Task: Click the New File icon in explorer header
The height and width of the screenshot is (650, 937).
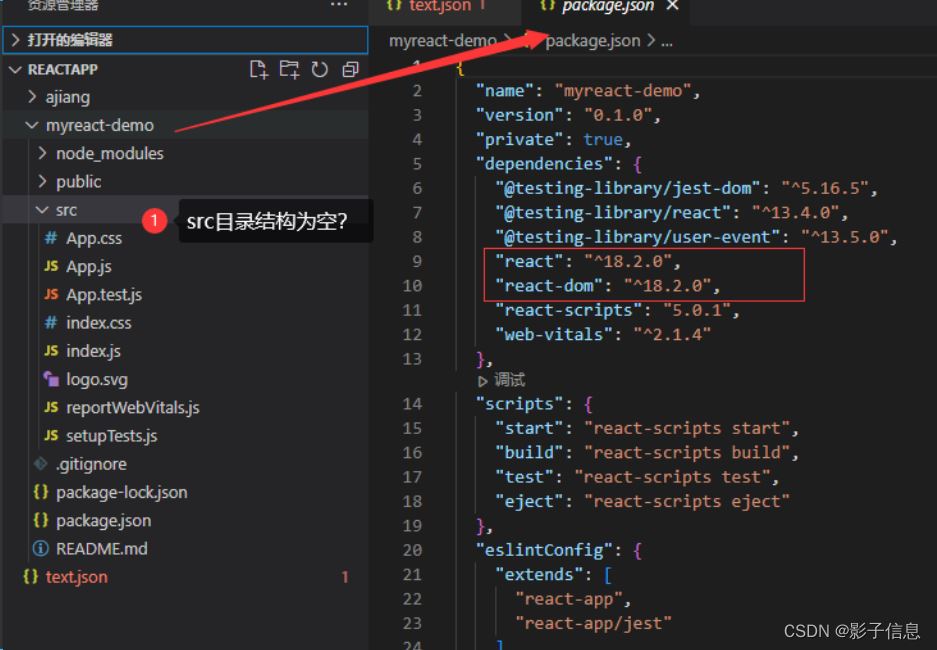Action: [x=259, y=69]
